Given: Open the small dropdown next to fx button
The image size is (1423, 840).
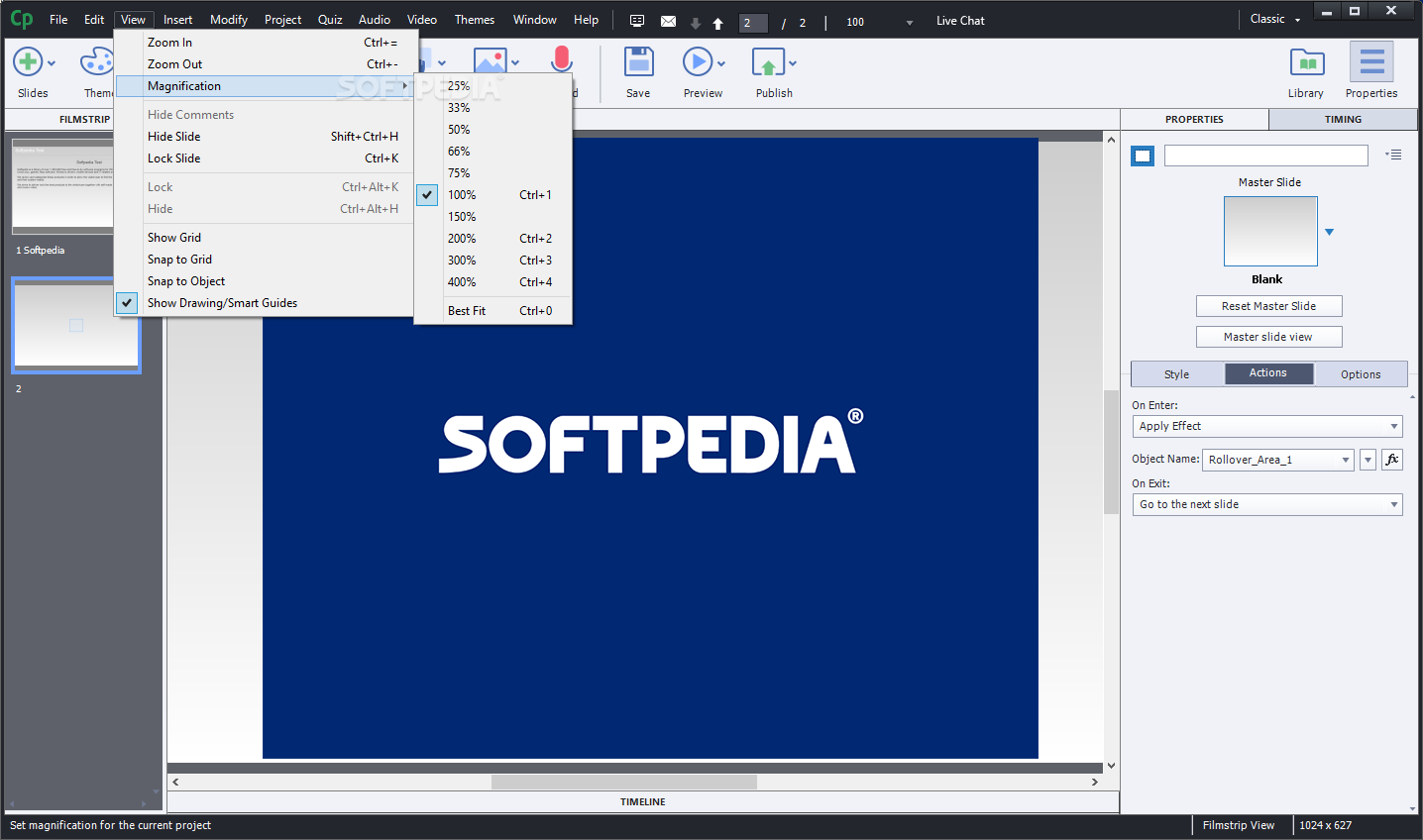Looking at the screenshot, I should pyautogui.click(x=1368, y=460).
